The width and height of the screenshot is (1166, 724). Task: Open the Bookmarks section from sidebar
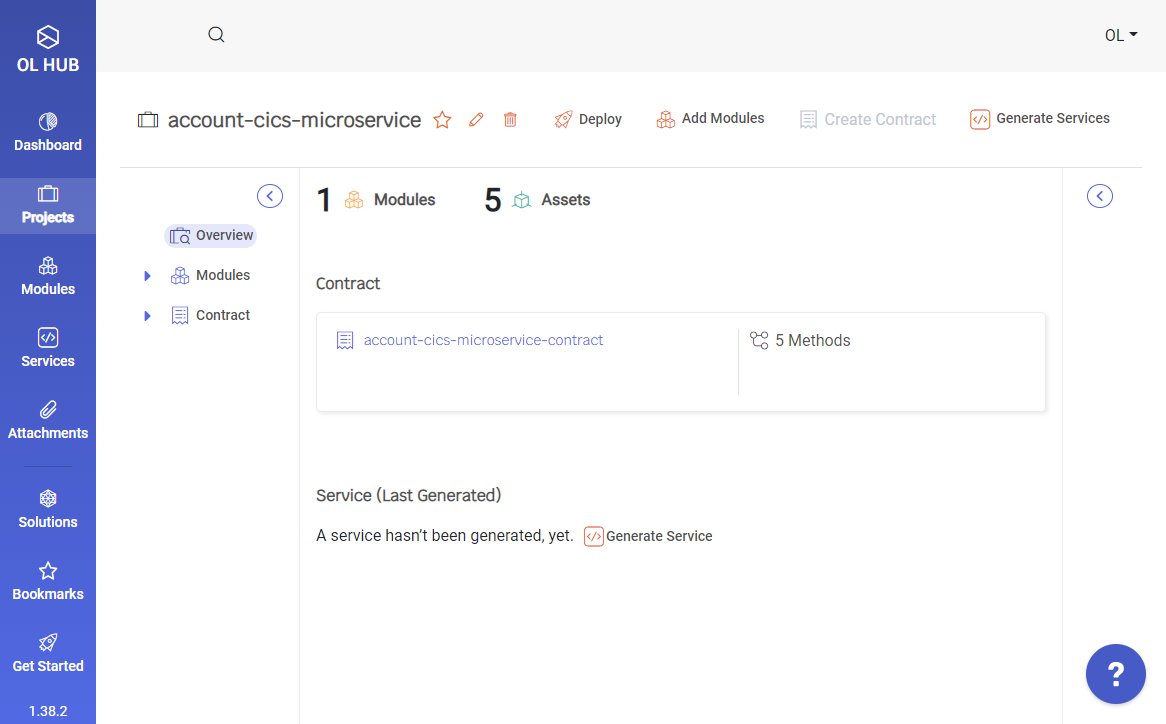pos(48,580)
